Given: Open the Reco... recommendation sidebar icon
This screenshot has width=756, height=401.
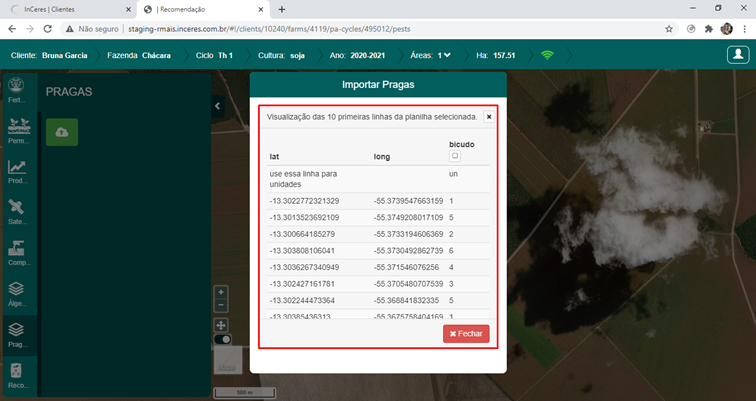Looking at the screenshot, I should point(17,376).
